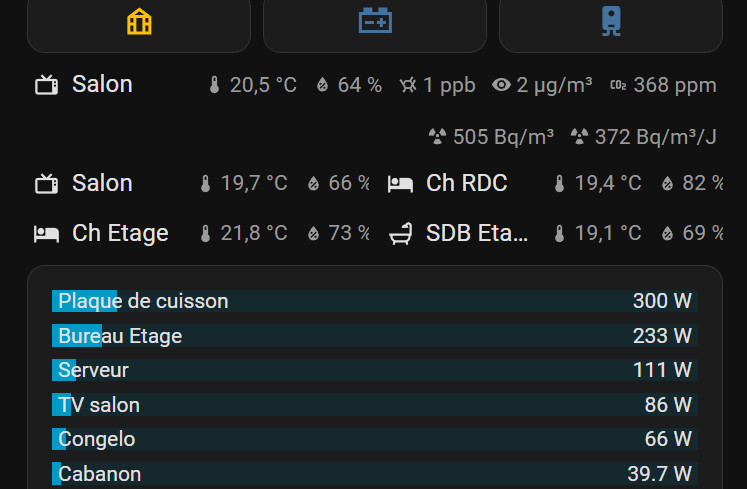
Task: Open the battery icon card
Action: [375, 22]
